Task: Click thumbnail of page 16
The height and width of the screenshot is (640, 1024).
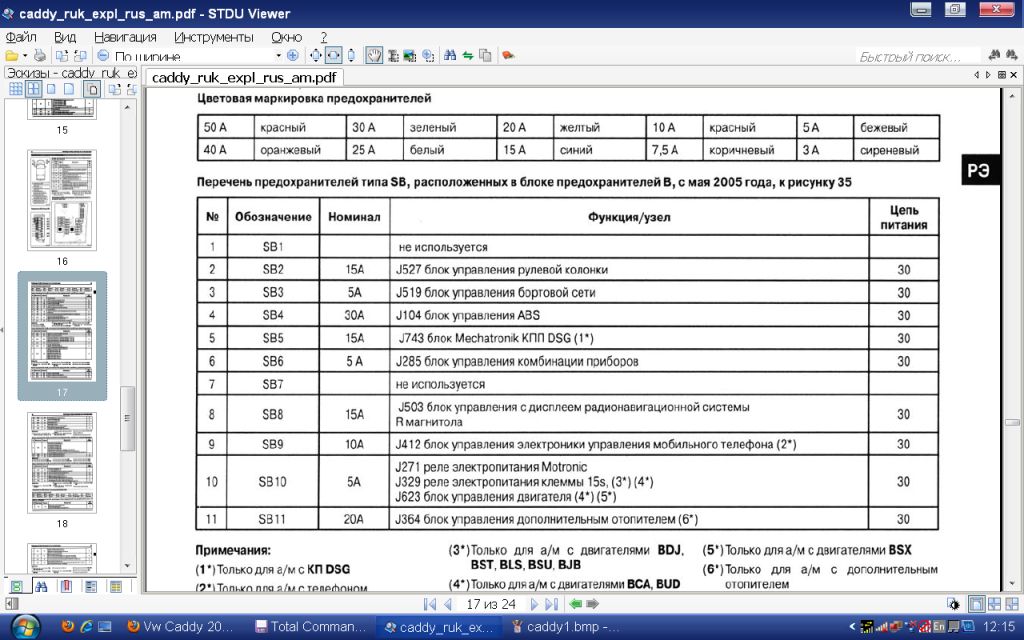Action: pyautogui.click(x=62, y=200)
